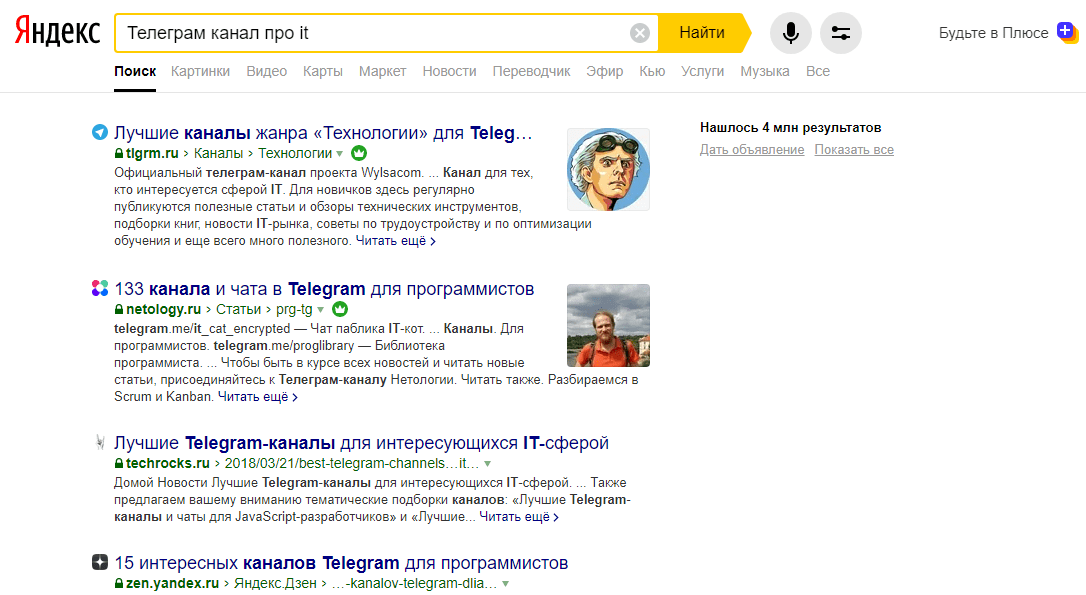Open dropdown arrow next to netology.ru prg-tg
Screen dimensions: 1086x595
[x=320, y=309]
